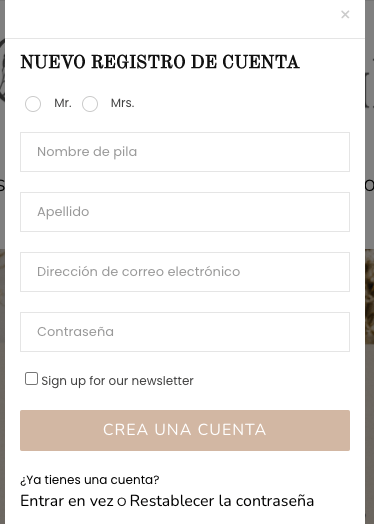This screenshot has width=374, height=524.
Task: Click the lowercase o separator between the links
Action: point(122,502)
